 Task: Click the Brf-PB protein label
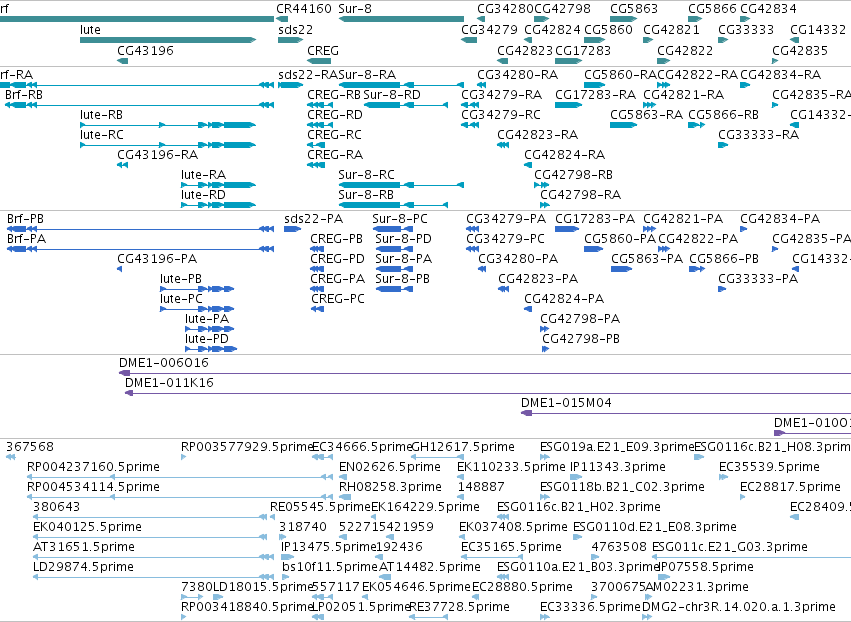coord(26,219)
